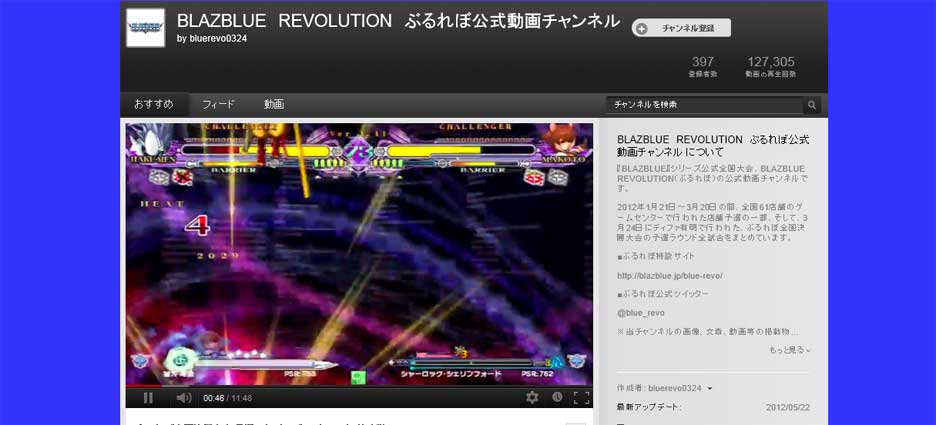The image size is (936, 425).
Task: Click the 127,305 view count
Action: pyautogui.click(x=771, y=62)
